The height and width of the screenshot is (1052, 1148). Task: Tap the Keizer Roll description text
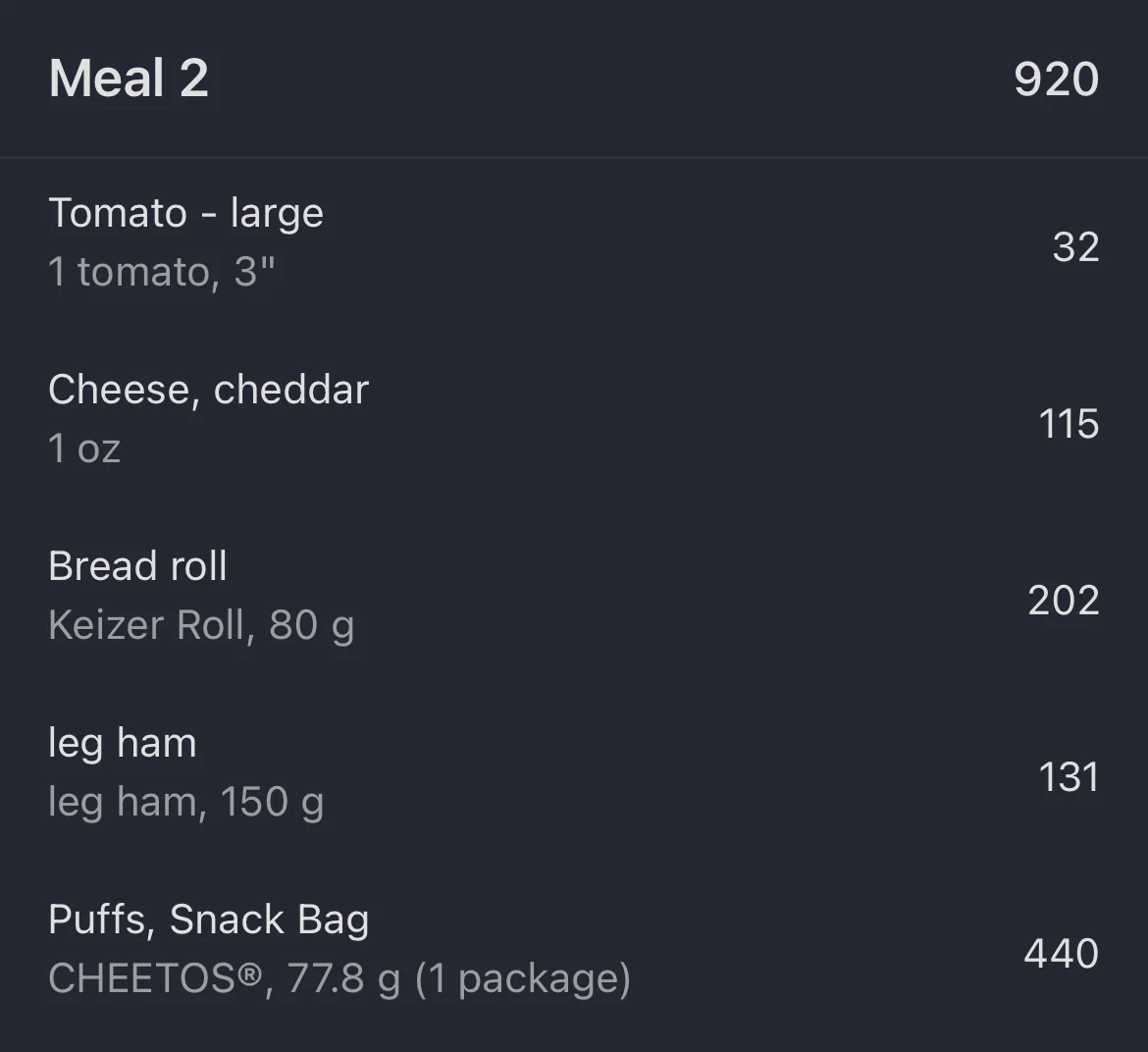click(147, 625)
